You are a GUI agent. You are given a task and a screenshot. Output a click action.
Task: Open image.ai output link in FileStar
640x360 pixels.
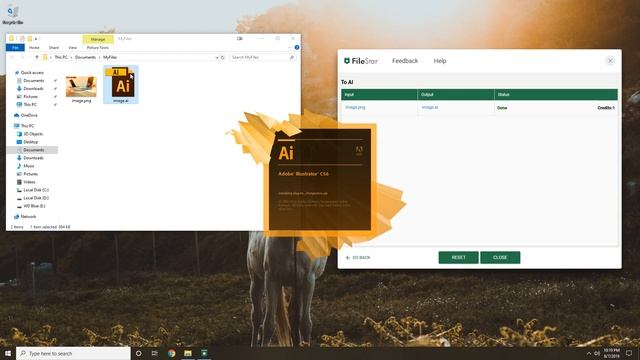click(430, 107)
